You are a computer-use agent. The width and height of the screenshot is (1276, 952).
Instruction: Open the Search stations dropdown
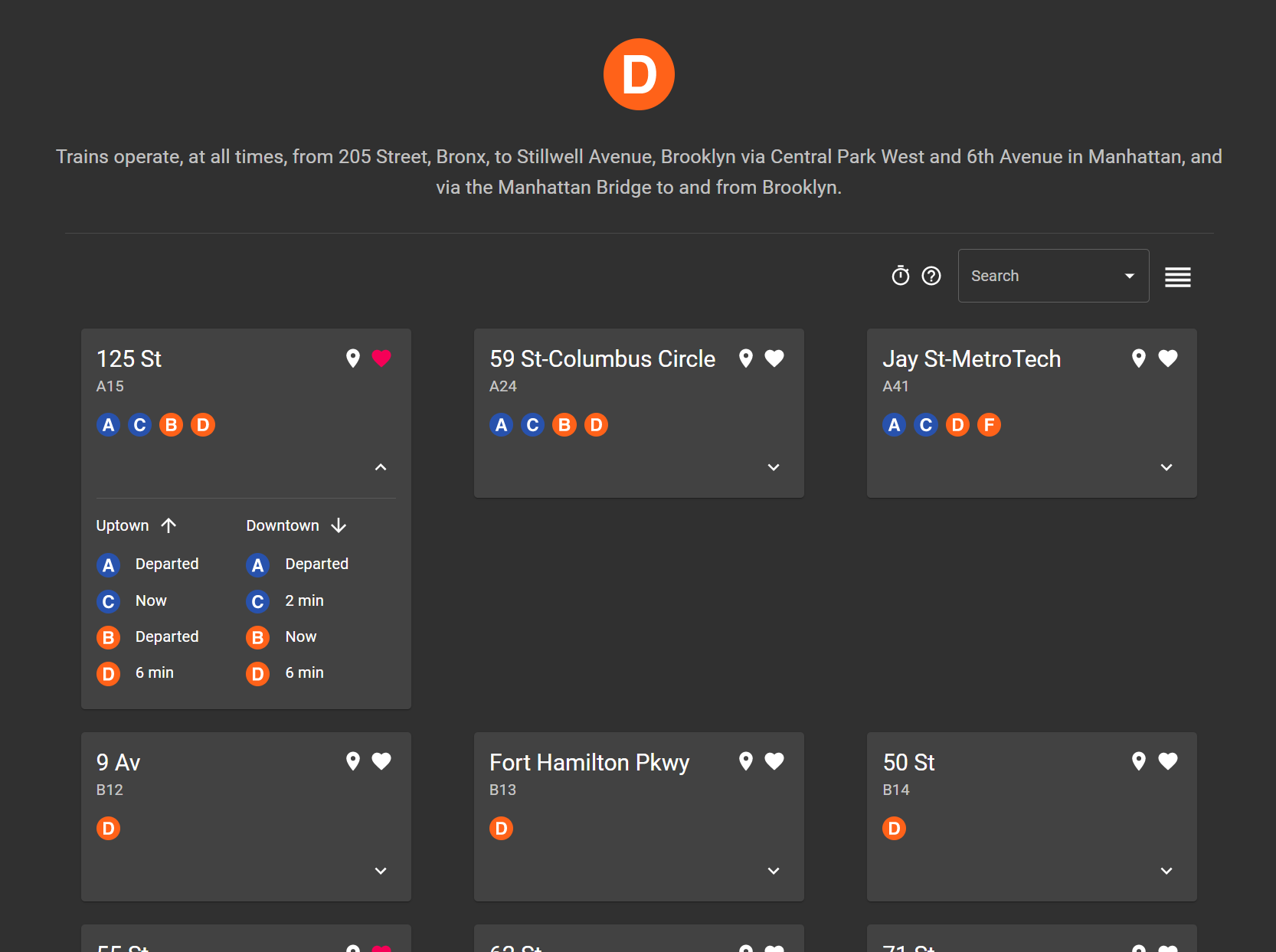click(1053, 276)
